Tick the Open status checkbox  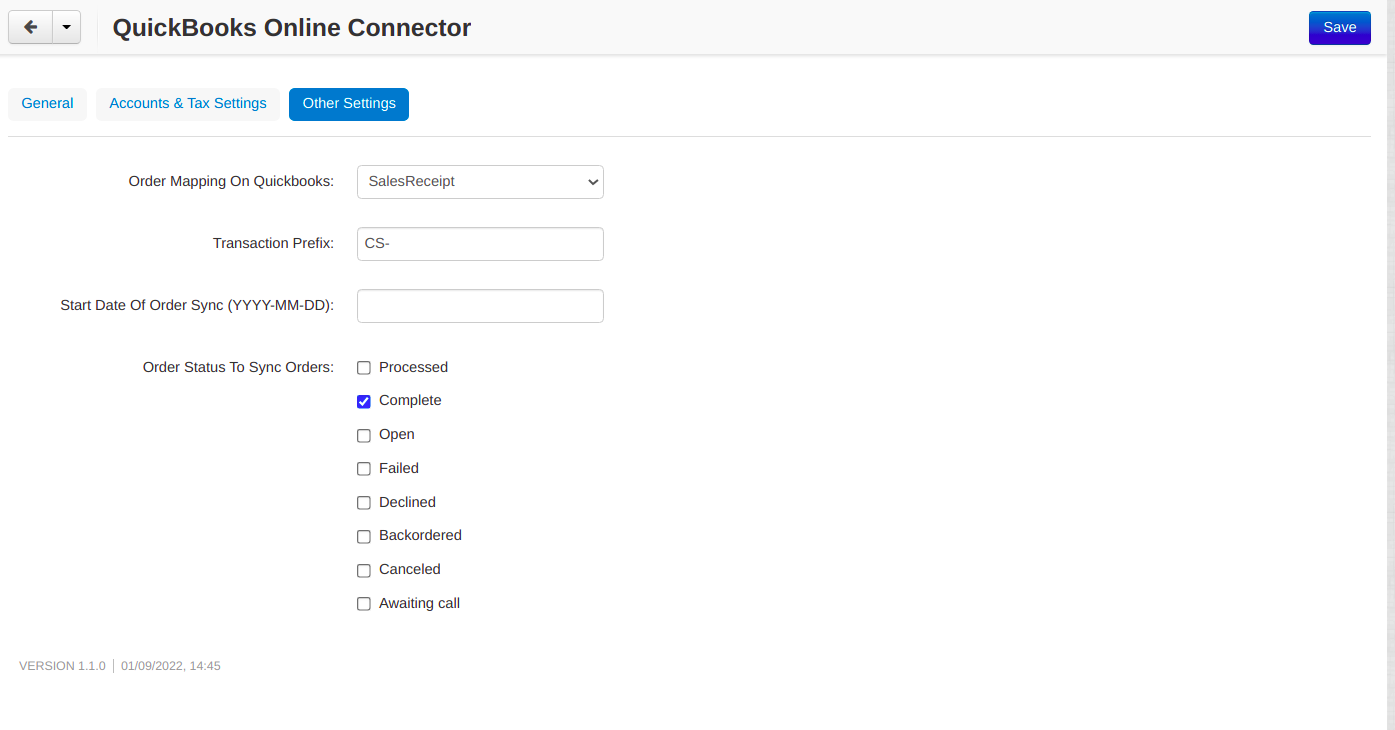[364, 435]
